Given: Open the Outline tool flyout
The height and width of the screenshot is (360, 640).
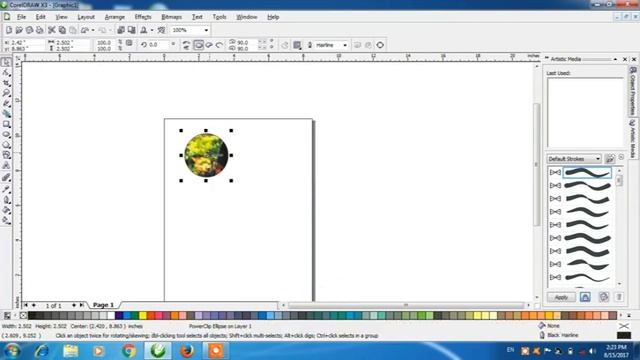Looking at the screenshot, I should coord(6,200).
